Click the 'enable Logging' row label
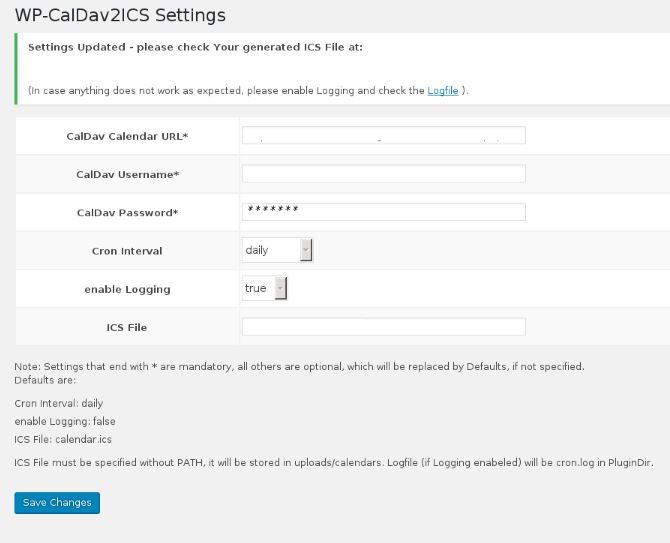The width and height of the screenshot is (670, 543). coord(127,289)
